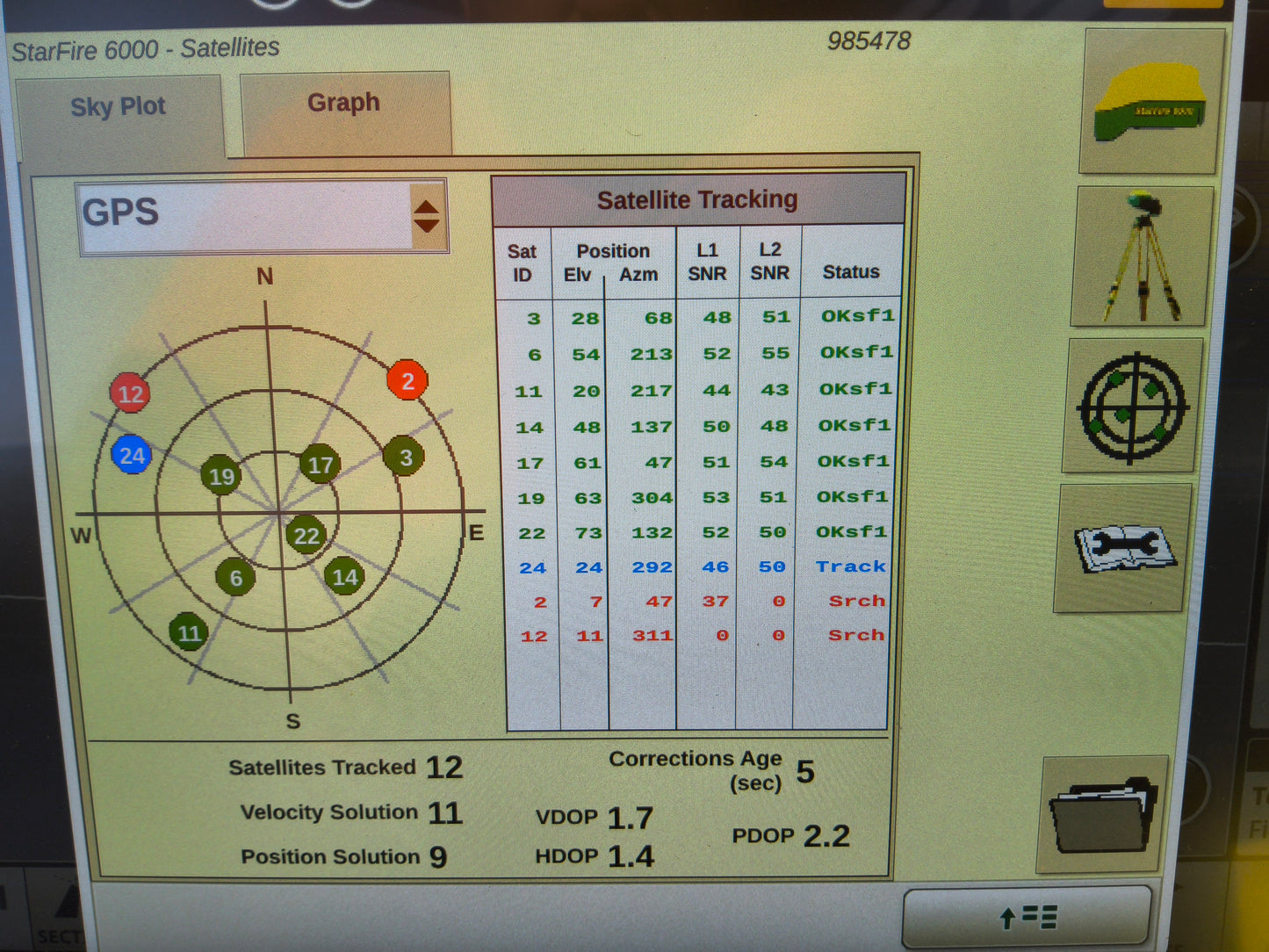Click OKsf1 status in satellite 3 row
Viewport: 1269px width, 952px height.
click(858, 315)
